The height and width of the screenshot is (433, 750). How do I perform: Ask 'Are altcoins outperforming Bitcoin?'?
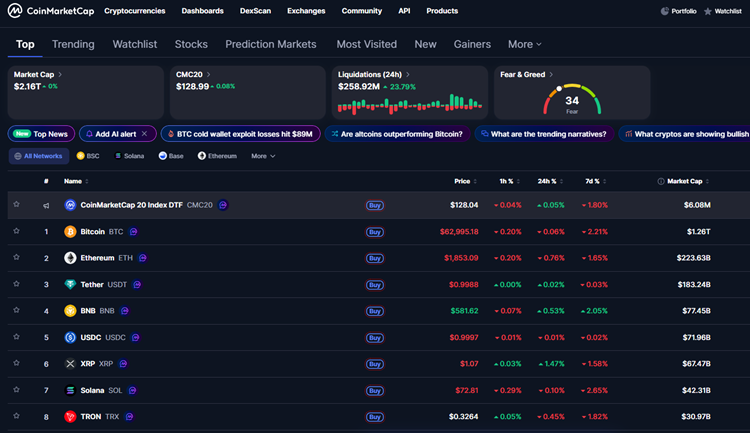point(397,134)
